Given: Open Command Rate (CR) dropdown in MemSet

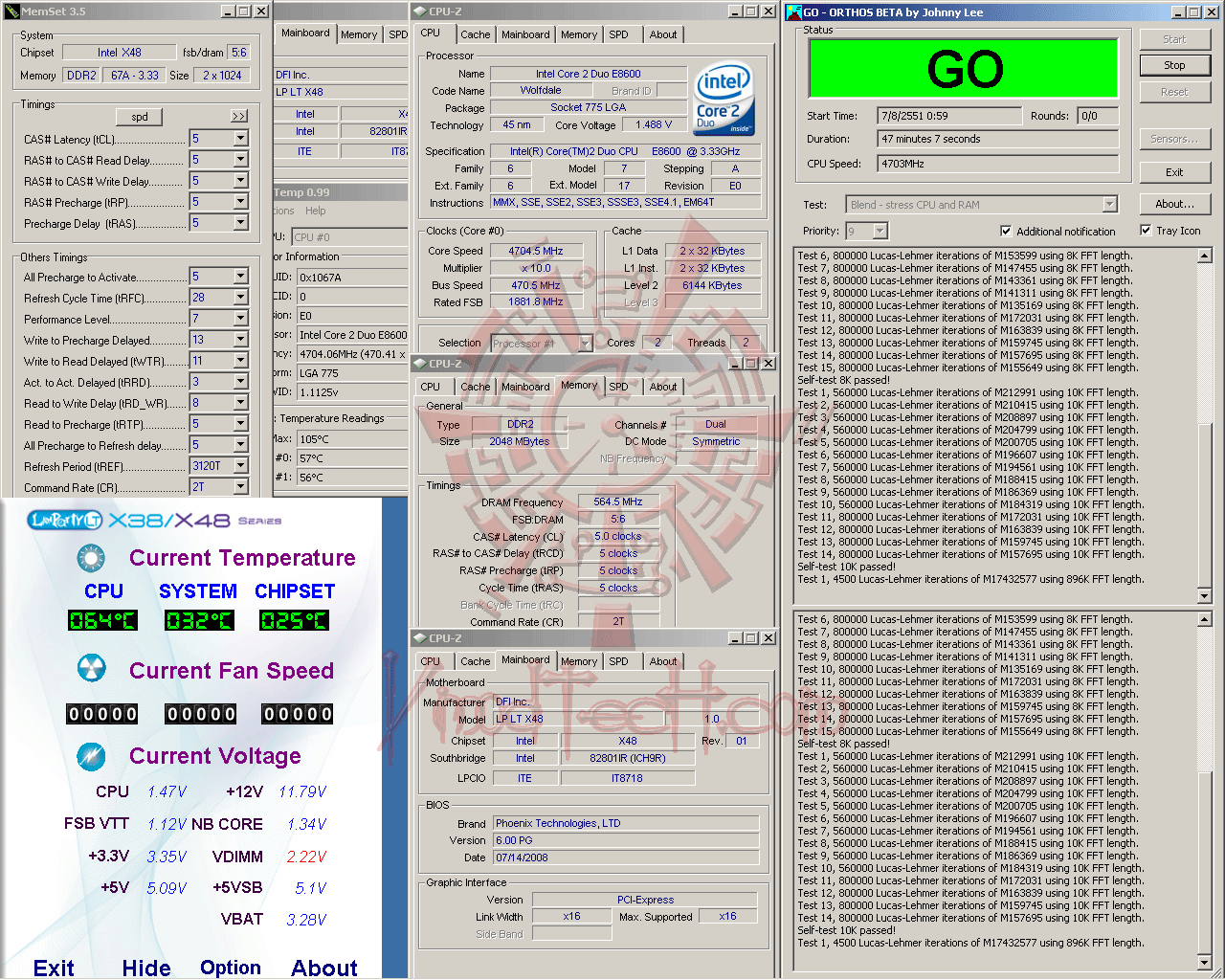Looking at the screenshot, I should [240, 487].
